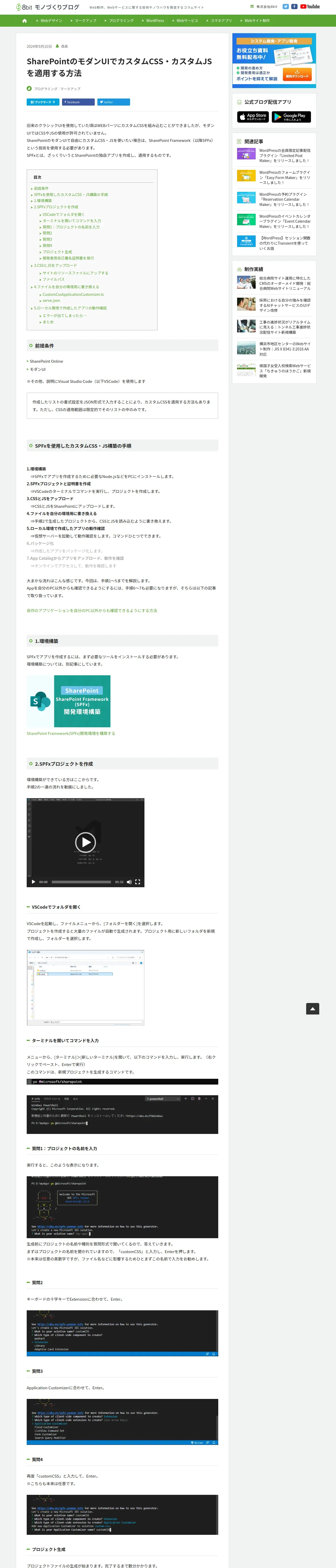Jump to 開発者用自己署名証明書を発行 in contents
The image size is (336, 1568).
pos(68,258)
